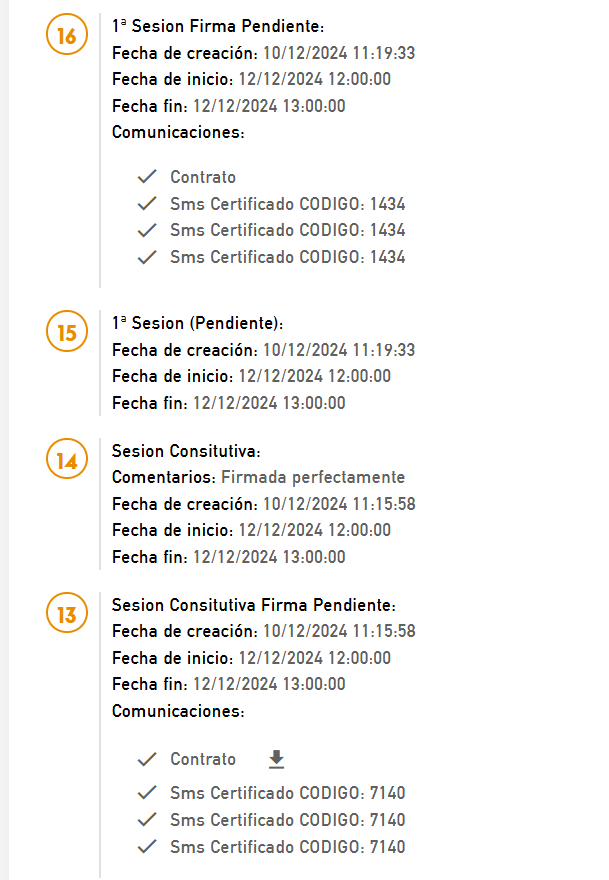Click checkmark of first Sms CODIGO 1434 entry
Viewport: 609px width, 880px height.
tap(148, 204)
